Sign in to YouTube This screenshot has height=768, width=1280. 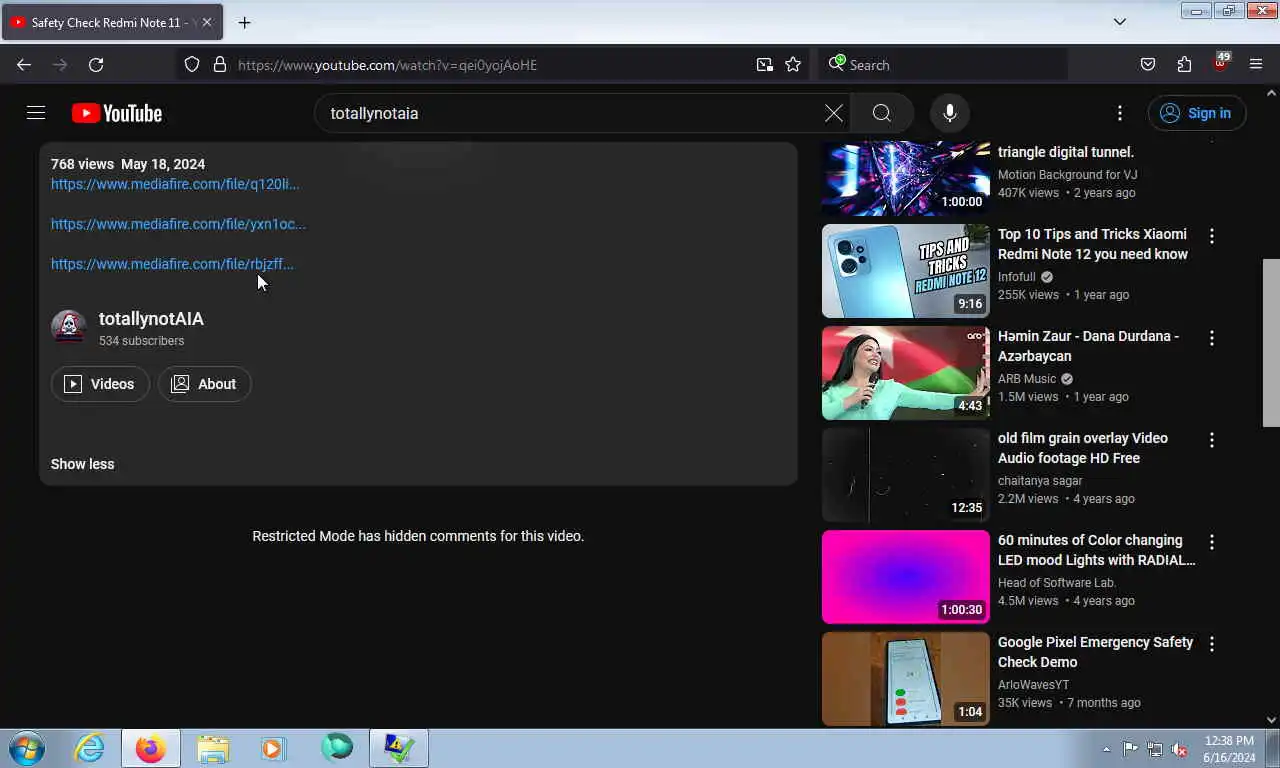coord(1196,113)
